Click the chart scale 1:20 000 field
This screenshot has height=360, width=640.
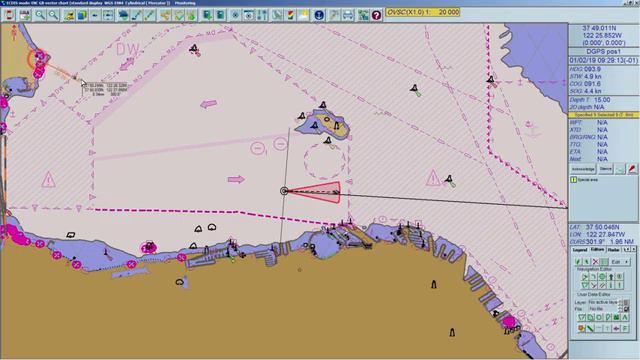[423, 12]
